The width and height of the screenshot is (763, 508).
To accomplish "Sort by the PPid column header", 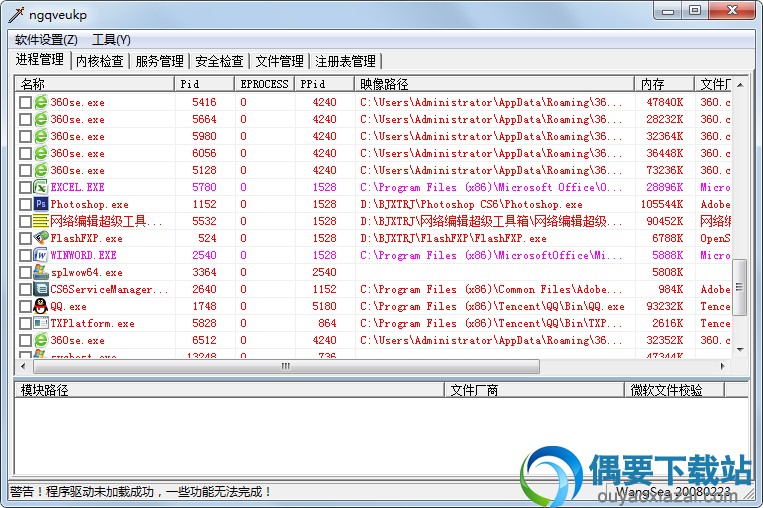I will point(324,84).
